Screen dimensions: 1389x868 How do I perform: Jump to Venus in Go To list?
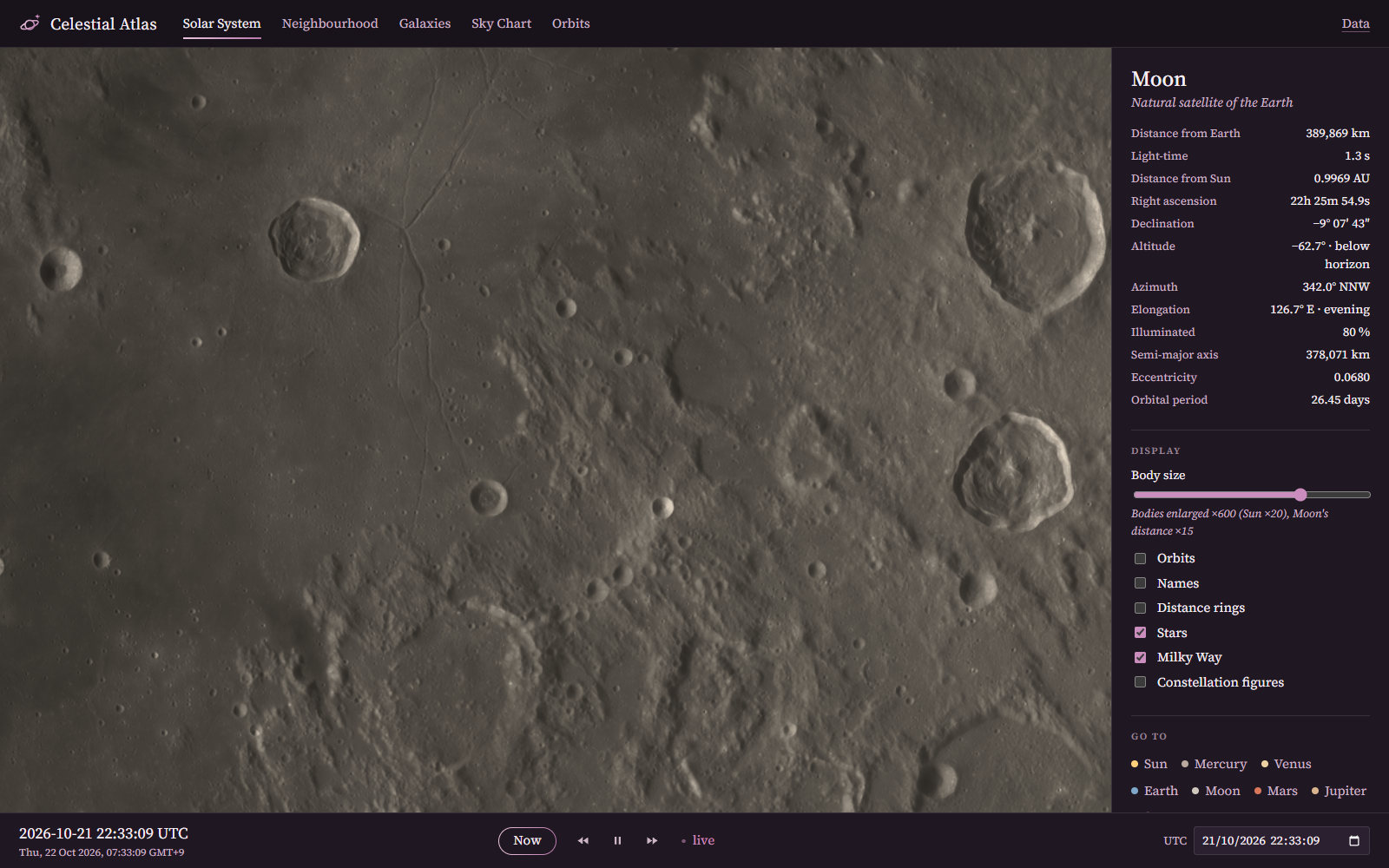pos(1286,764)
